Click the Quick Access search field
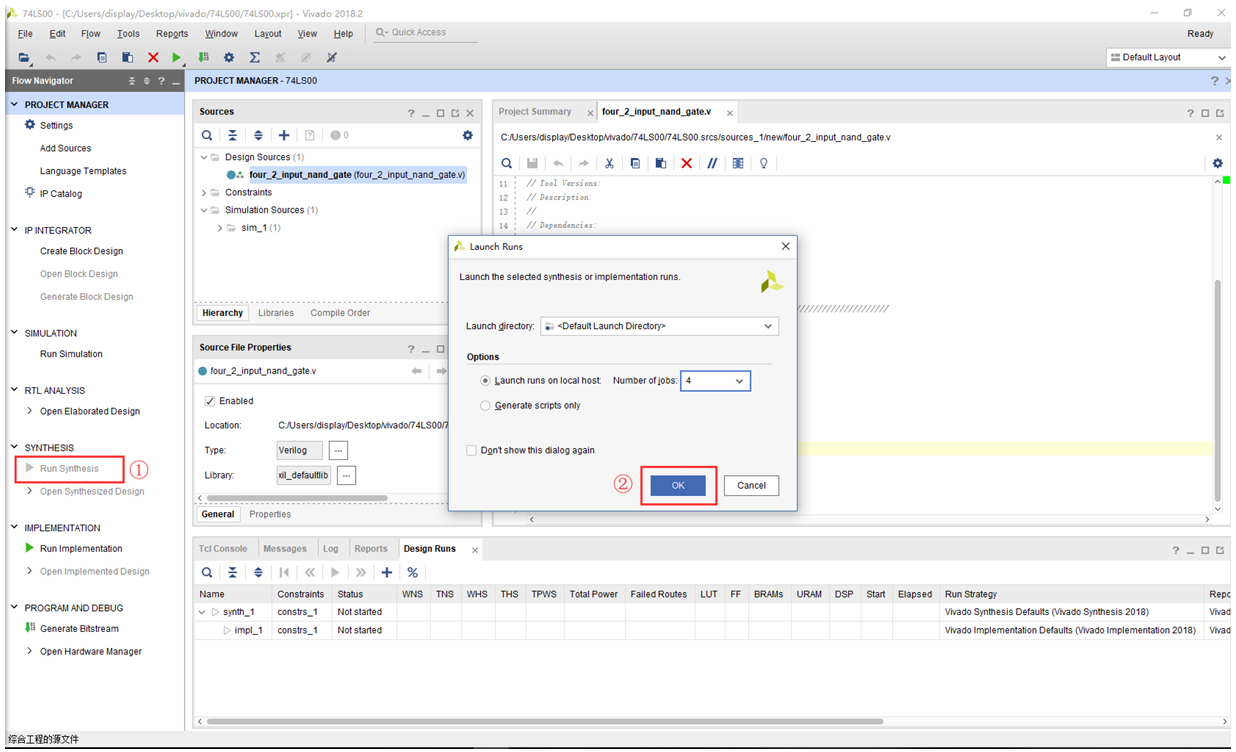 [x=425, y=33]
